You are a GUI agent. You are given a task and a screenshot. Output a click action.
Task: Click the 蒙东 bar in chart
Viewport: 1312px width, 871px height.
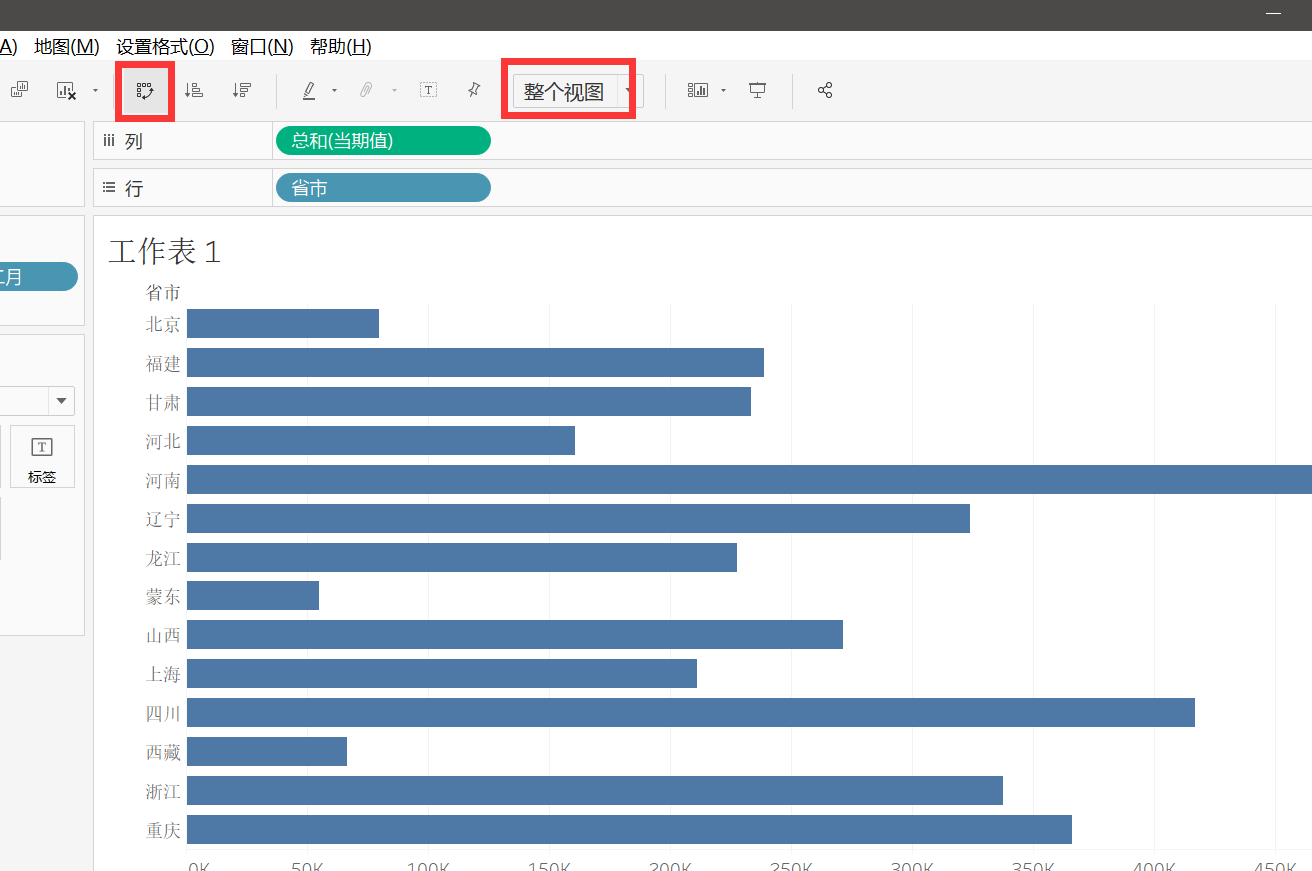[253, 596]
